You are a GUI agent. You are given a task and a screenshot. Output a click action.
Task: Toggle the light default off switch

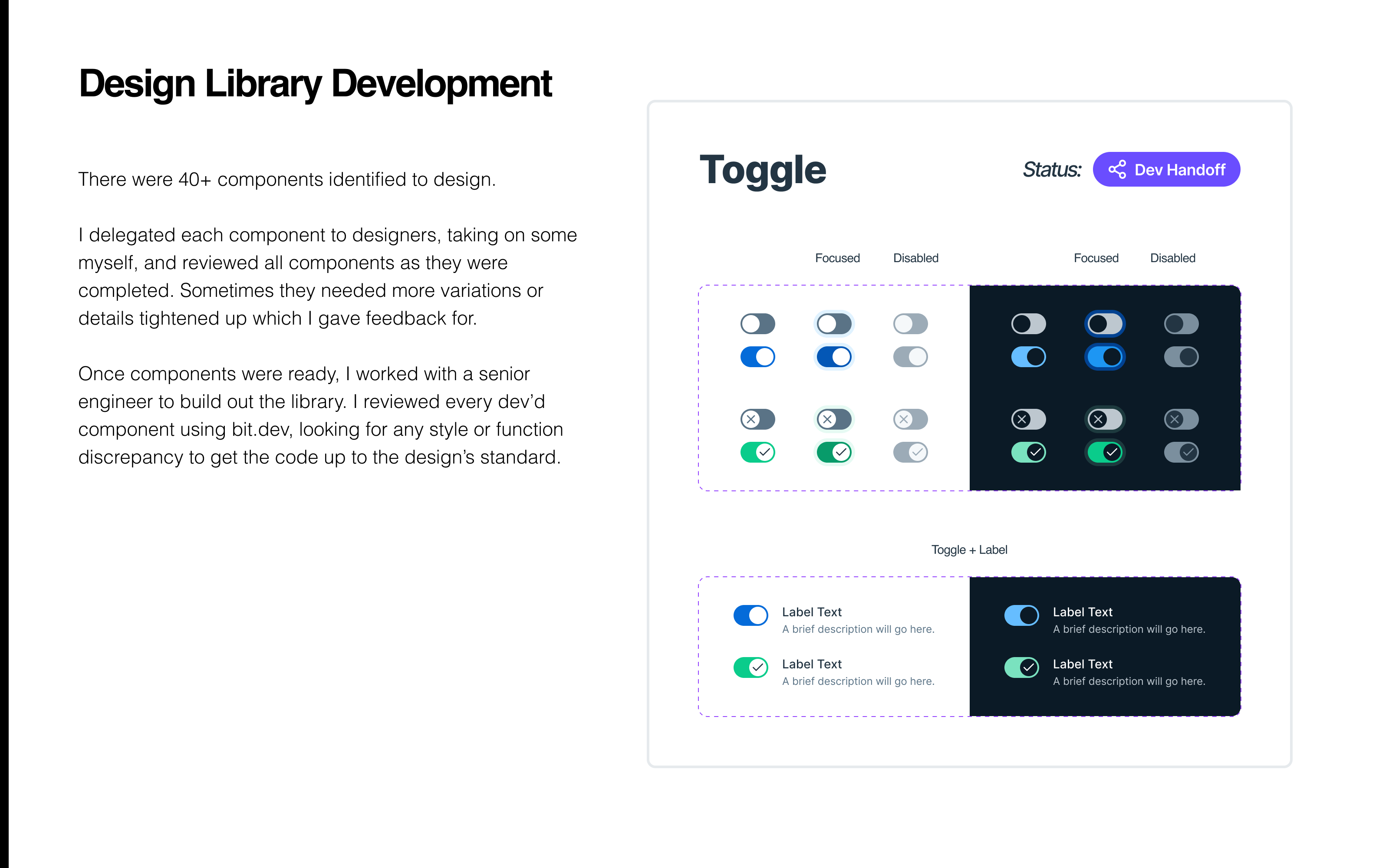point(757,324)
